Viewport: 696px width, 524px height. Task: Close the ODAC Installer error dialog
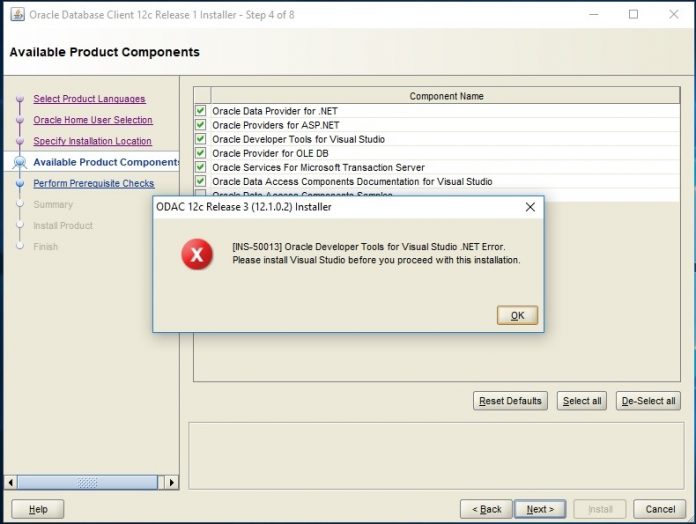[x=530, y=207]
